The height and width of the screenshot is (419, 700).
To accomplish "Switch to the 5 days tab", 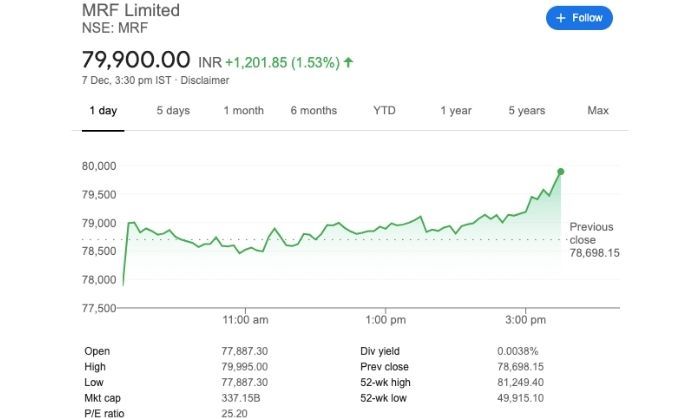I will [x=173, y=110].
